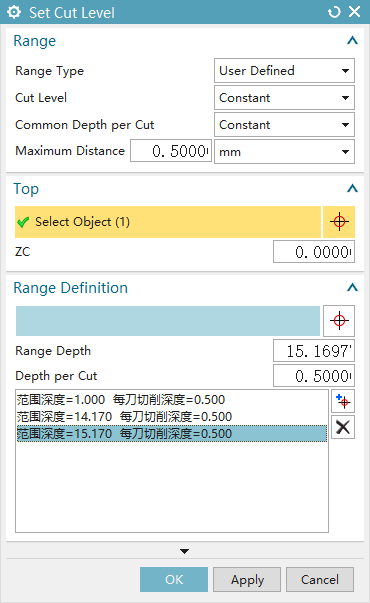The width and height of the screenshot is (370, 603).
Task: Click the settings gear icon in title bar
Action: coord(14,12)
